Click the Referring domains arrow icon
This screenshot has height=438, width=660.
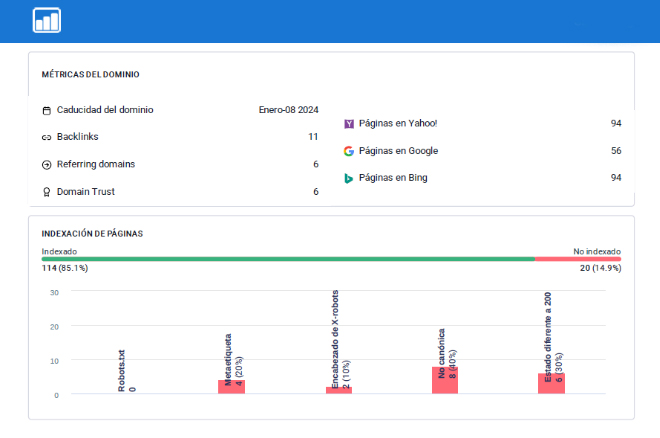pos(46,164)
